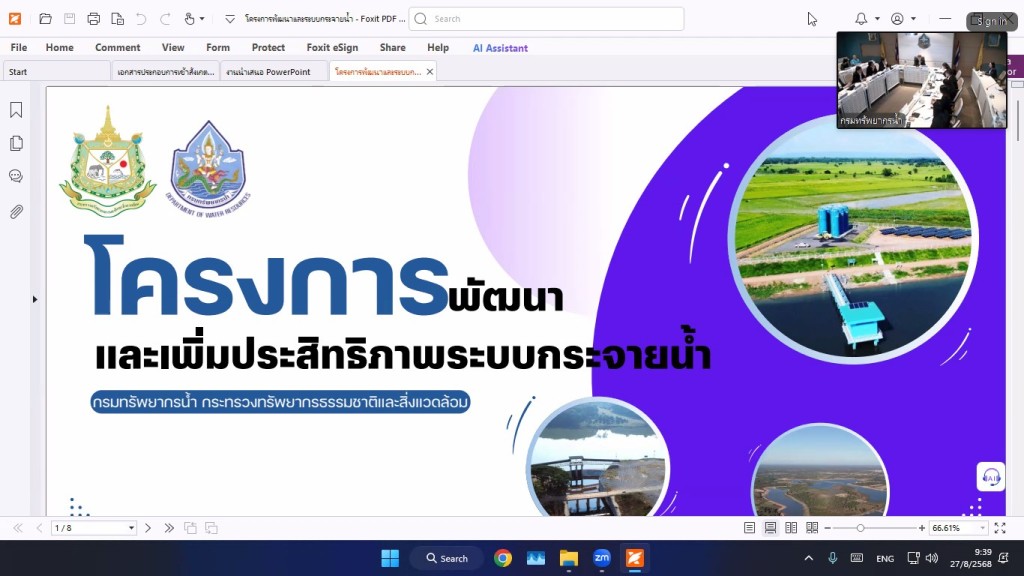Viewport: 1024px width, 576px height.
Task: Switch to continuous page view mode
Action: pyautogui.click(x=771, y=528)
